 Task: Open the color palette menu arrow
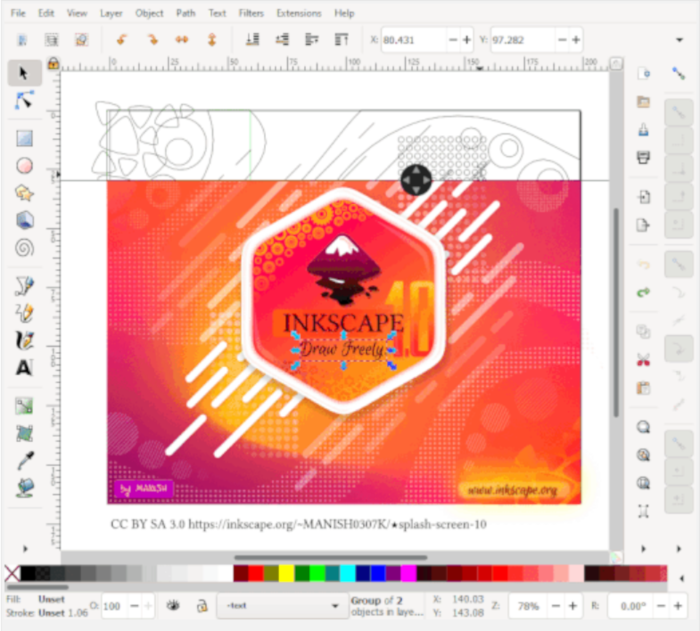pyautogui.click(x=682, y=578)
